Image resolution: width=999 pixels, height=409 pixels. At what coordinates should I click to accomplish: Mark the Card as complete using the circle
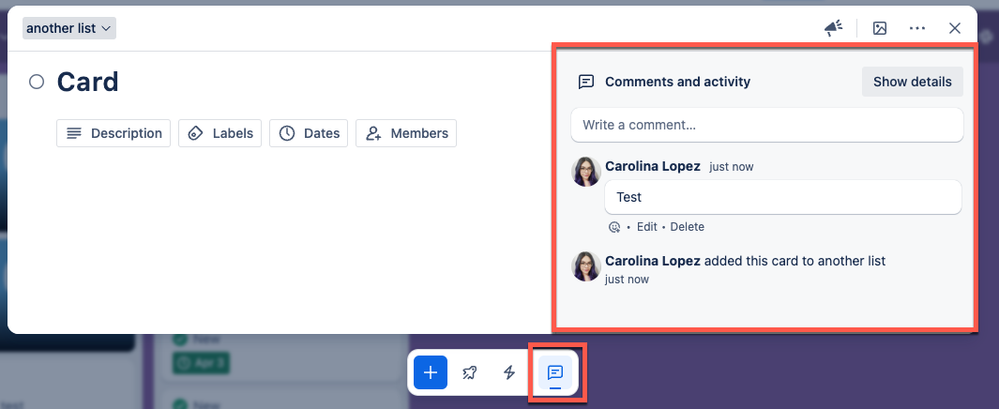[37, 82]
